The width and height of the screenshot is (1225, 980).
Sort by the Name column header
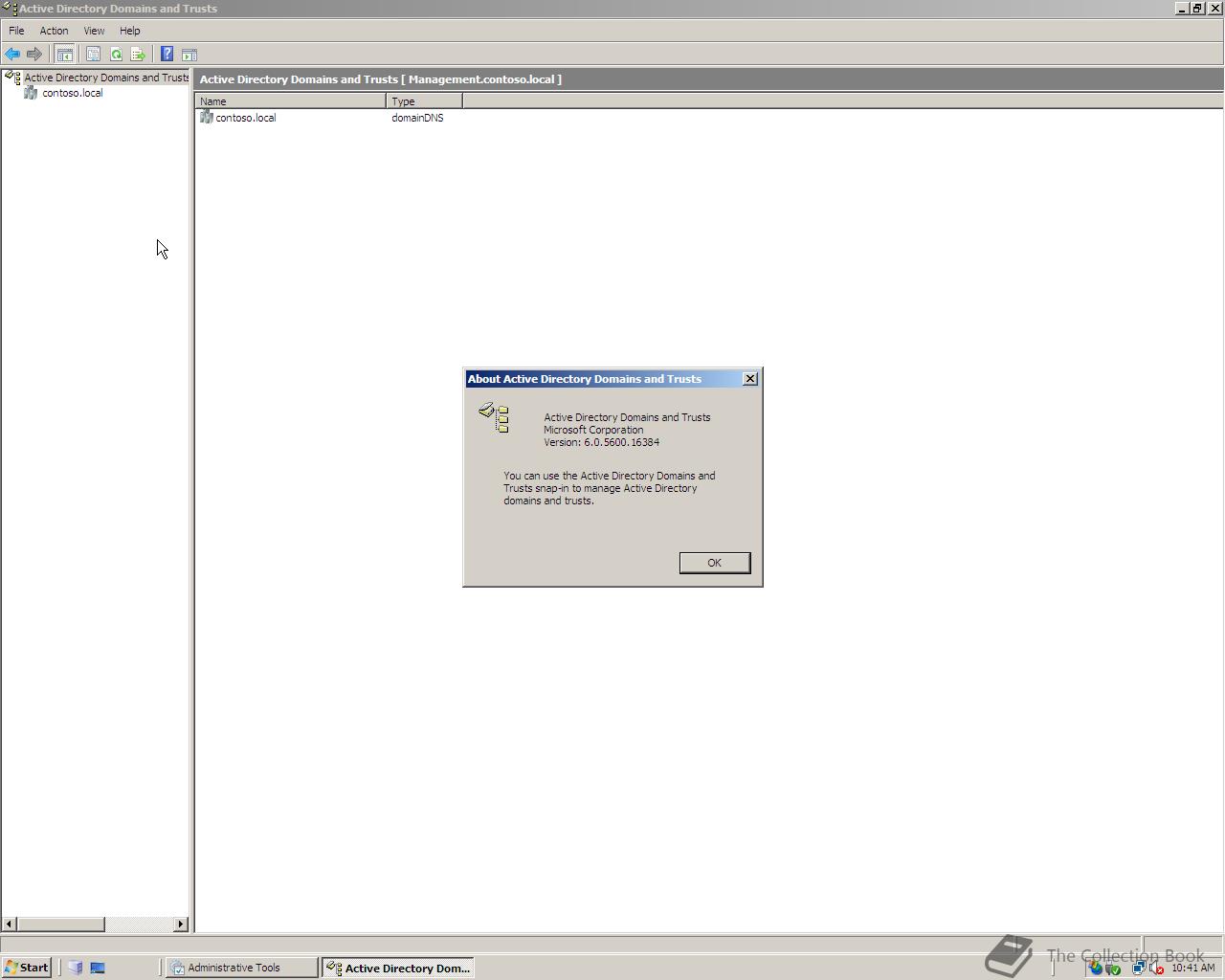(x=291, y=100)
